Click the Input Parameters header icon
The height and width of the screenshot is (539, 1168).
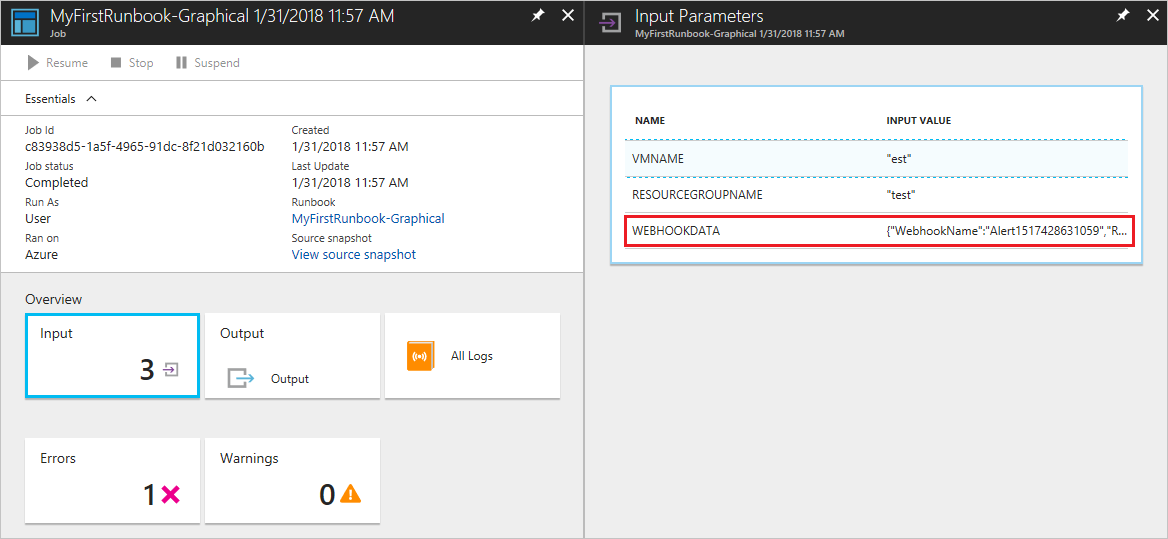tap(609, 22)
